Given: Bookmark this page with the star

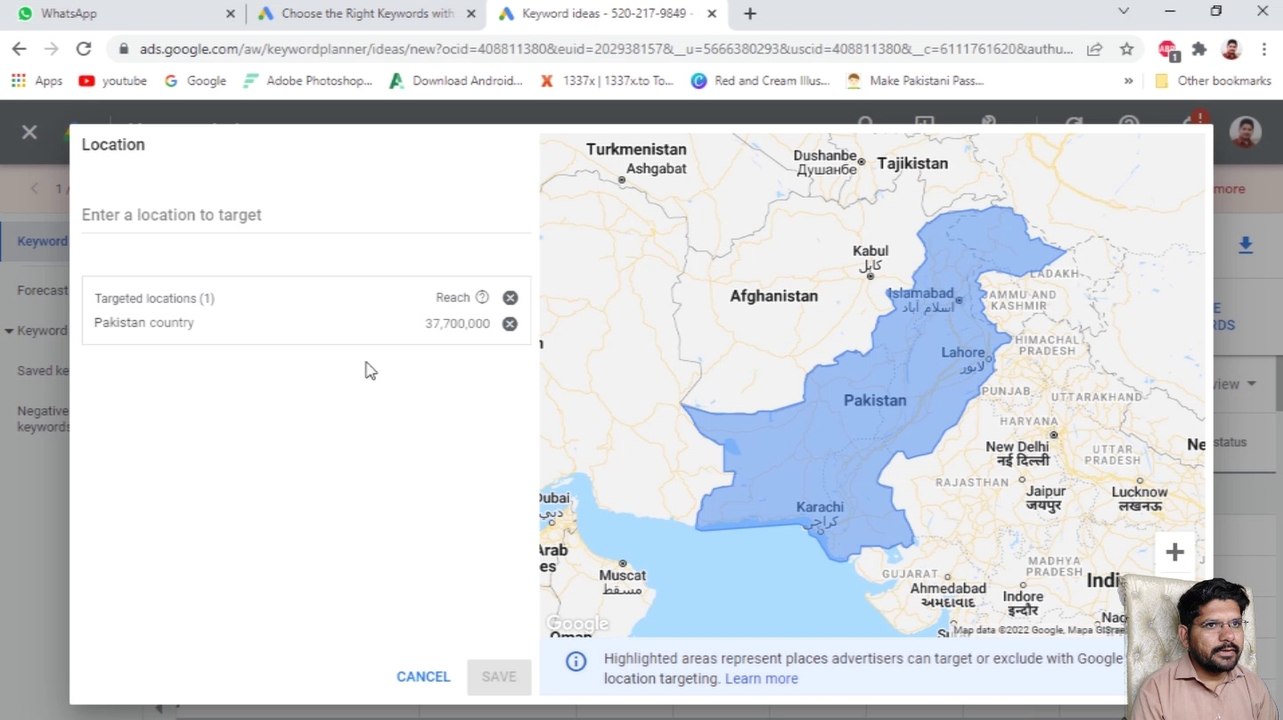Looking at the screenshot, I should click(1127, 49).
